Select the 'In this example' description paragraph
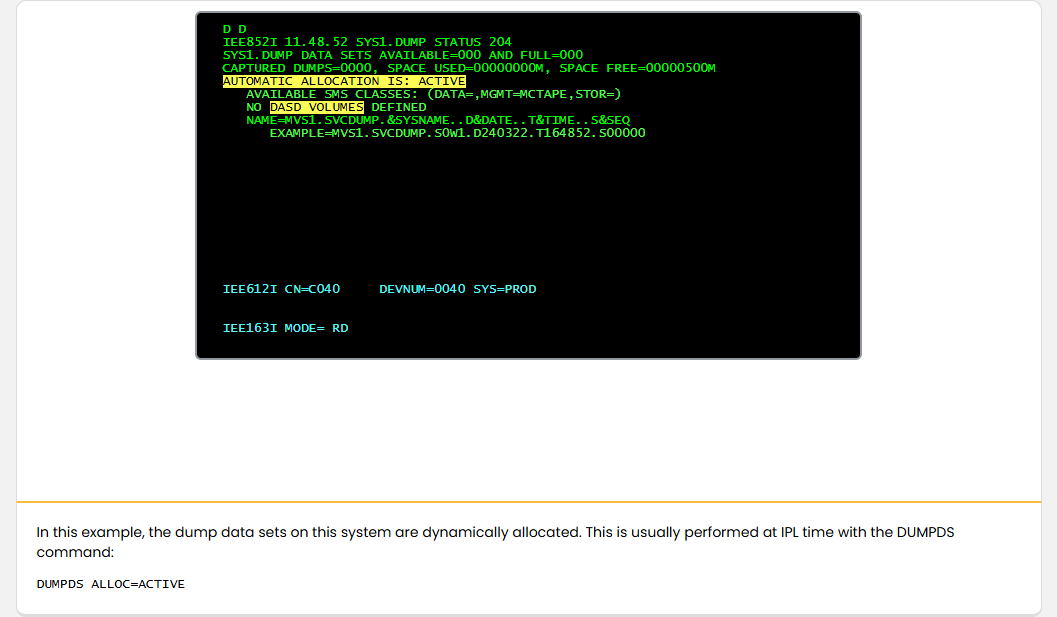The height and width of the screenshot is (617, 1057). (x=495, y=542)
